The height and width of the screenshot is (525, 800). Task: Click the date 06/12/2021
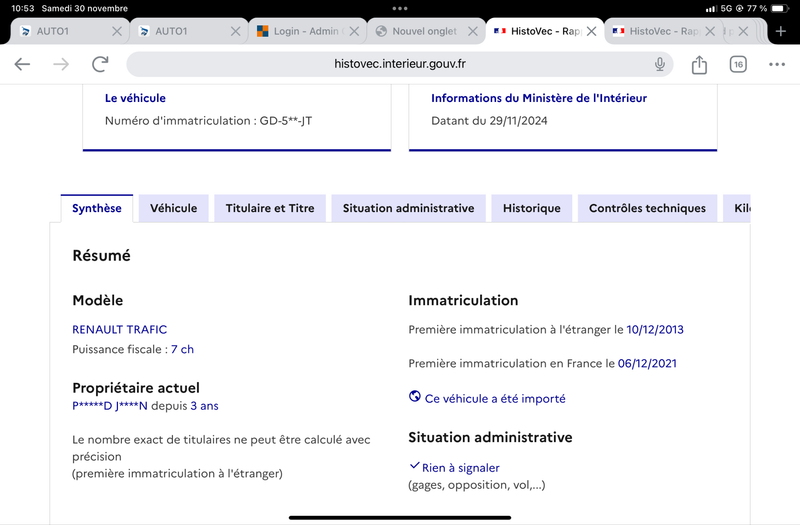647,364
